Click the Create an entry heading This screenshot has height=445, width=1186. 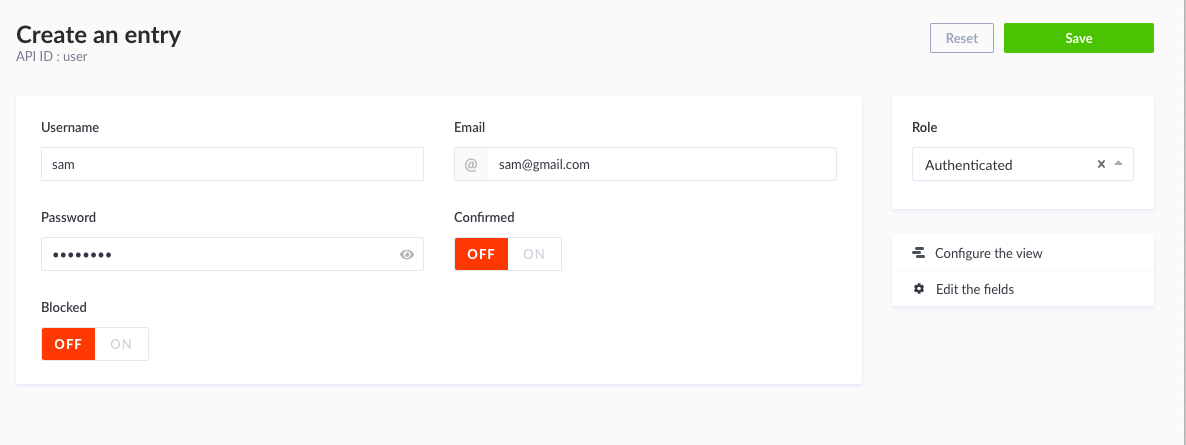(99, 35)
